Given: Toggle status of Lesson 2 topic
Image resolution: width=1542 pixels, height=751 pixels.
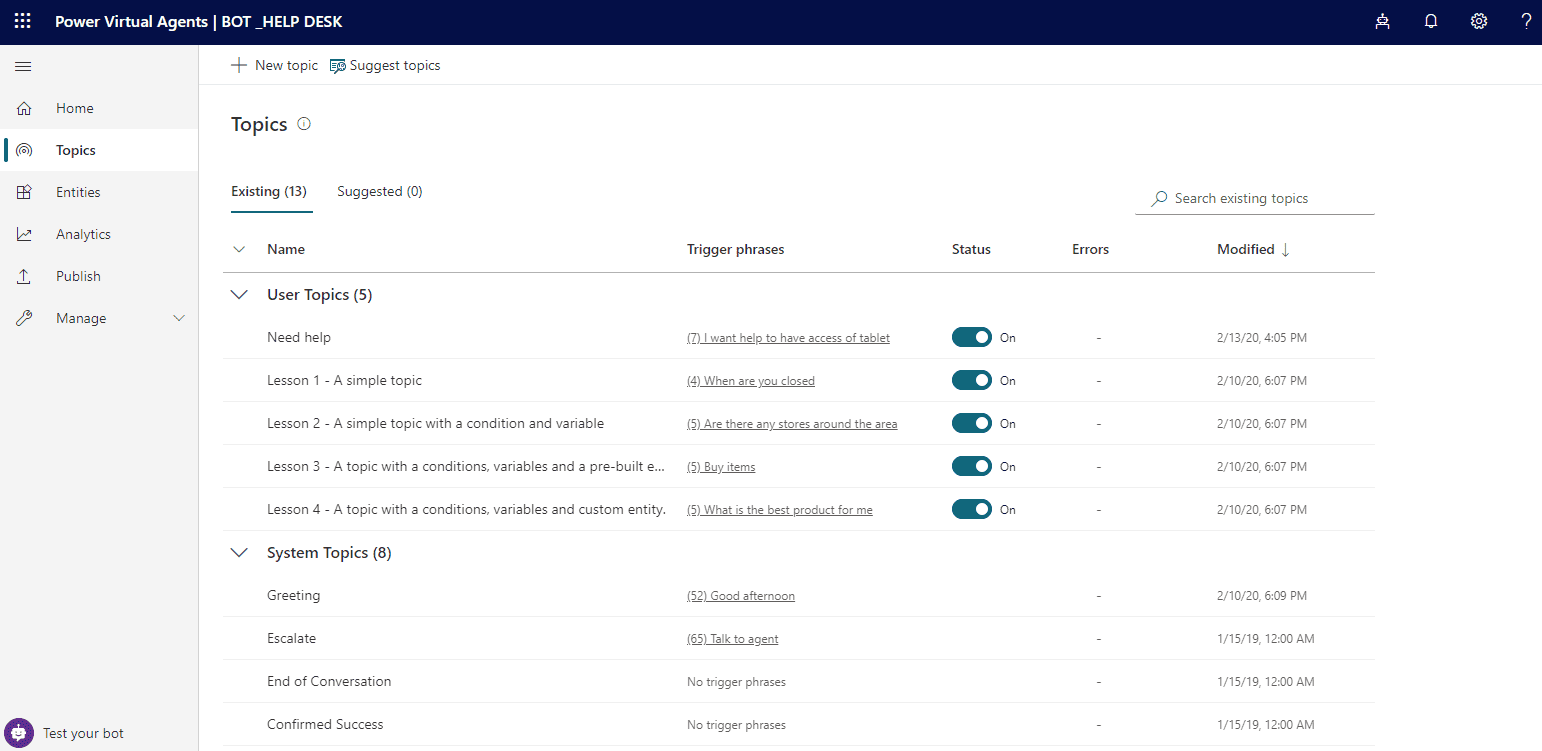Looking at the screenshot, I should [971, 423].
